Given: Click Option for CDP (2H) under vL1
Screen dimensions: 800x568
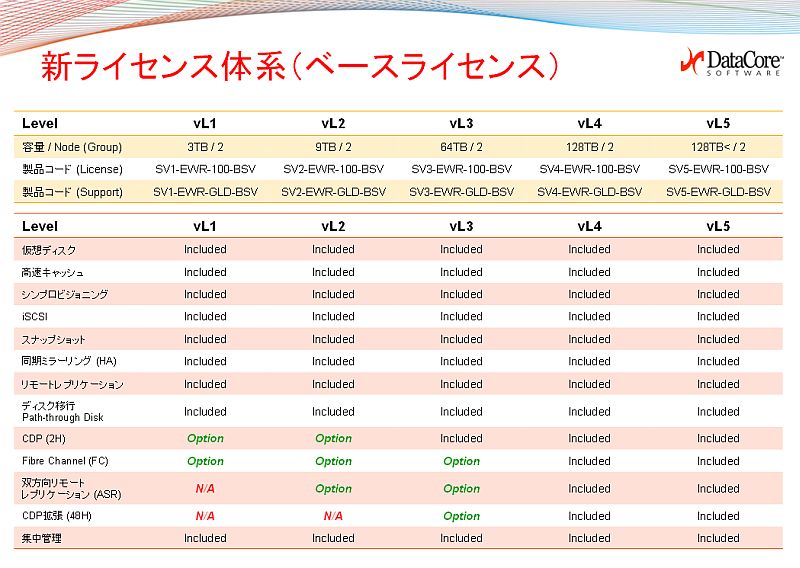Looking at the screenshot, I should point(205,439).
